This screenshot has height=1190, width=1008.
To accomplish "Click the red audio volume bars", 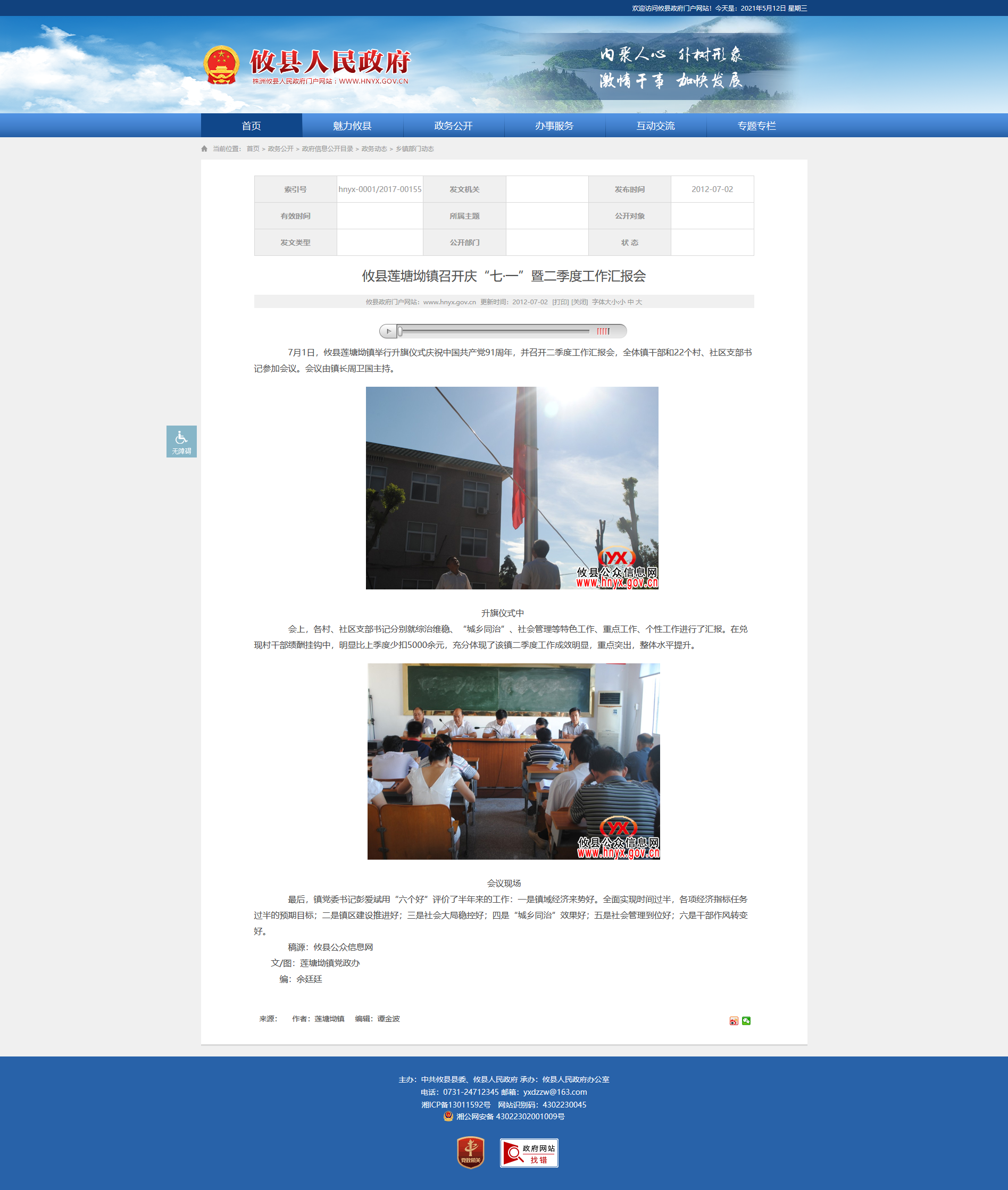I will click(x=603, y=331).
